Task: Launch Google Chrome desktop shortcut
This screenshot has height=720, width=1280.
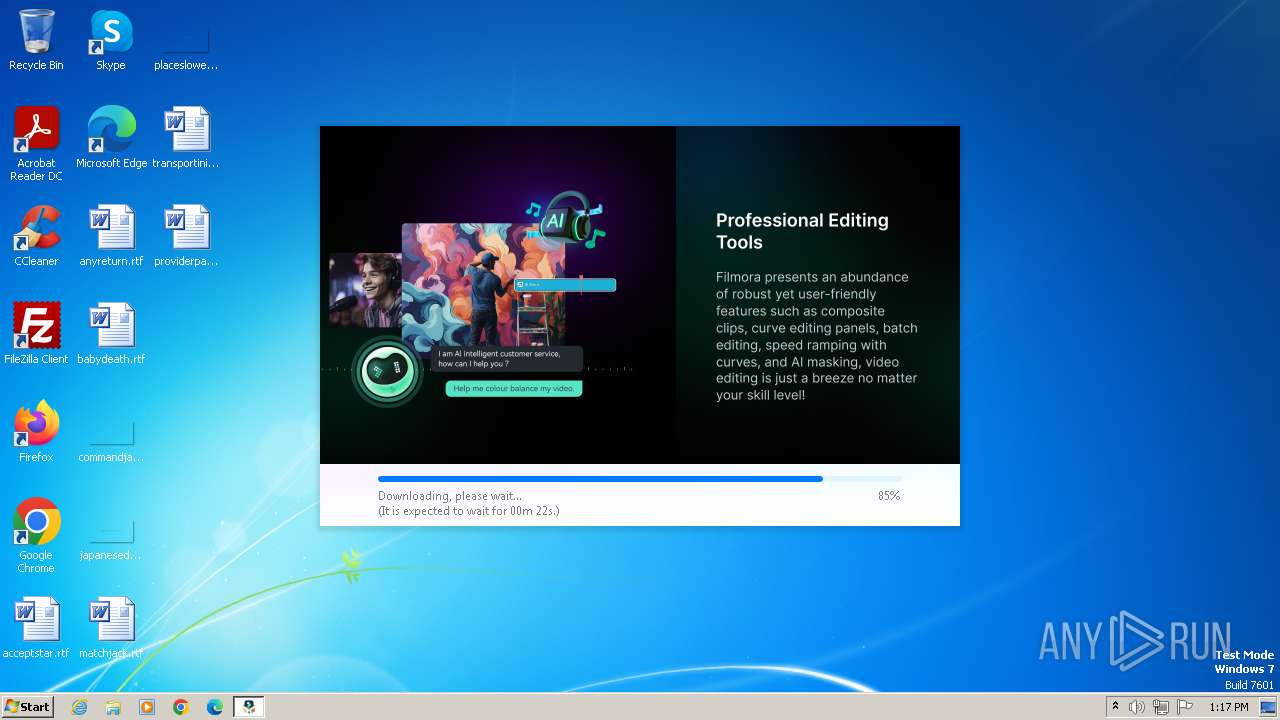Action: pos(36,535)
